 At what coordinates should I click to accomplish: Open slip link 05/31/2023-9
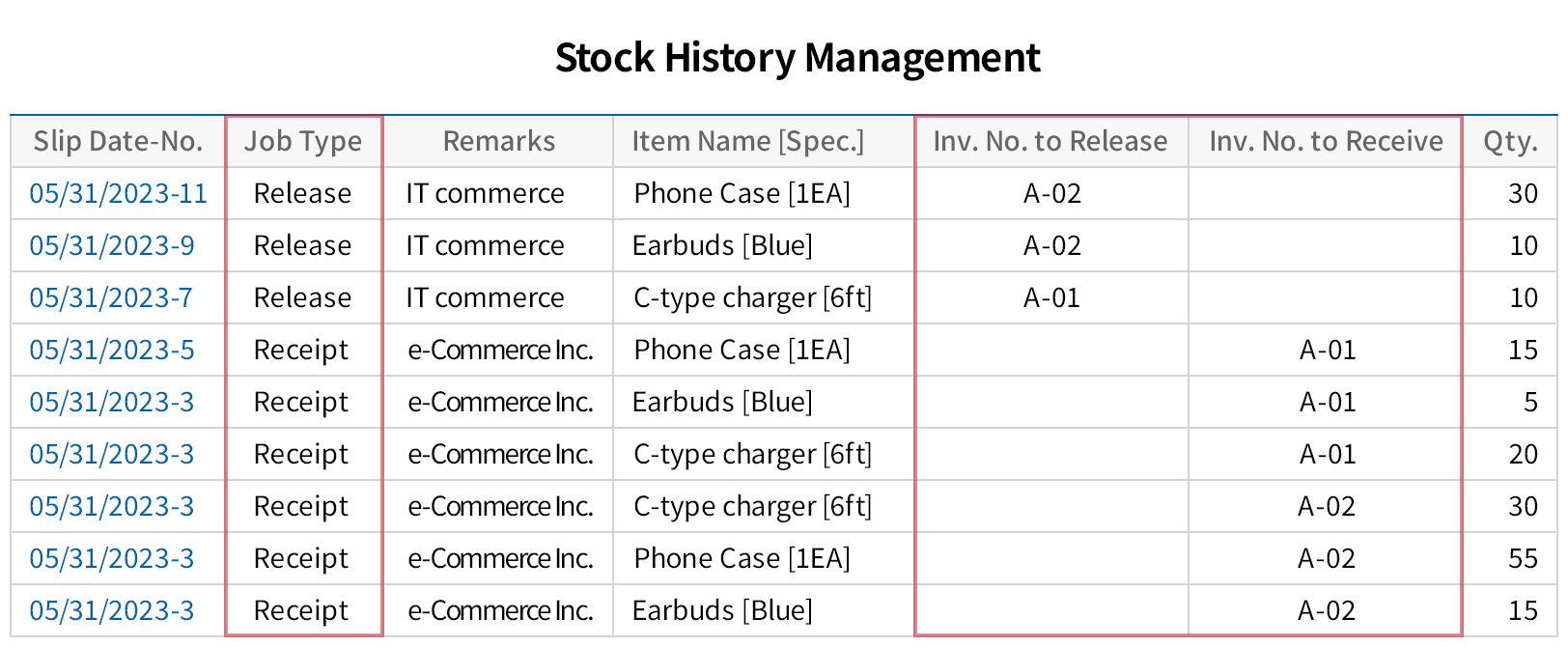click(x=111, y=245)
